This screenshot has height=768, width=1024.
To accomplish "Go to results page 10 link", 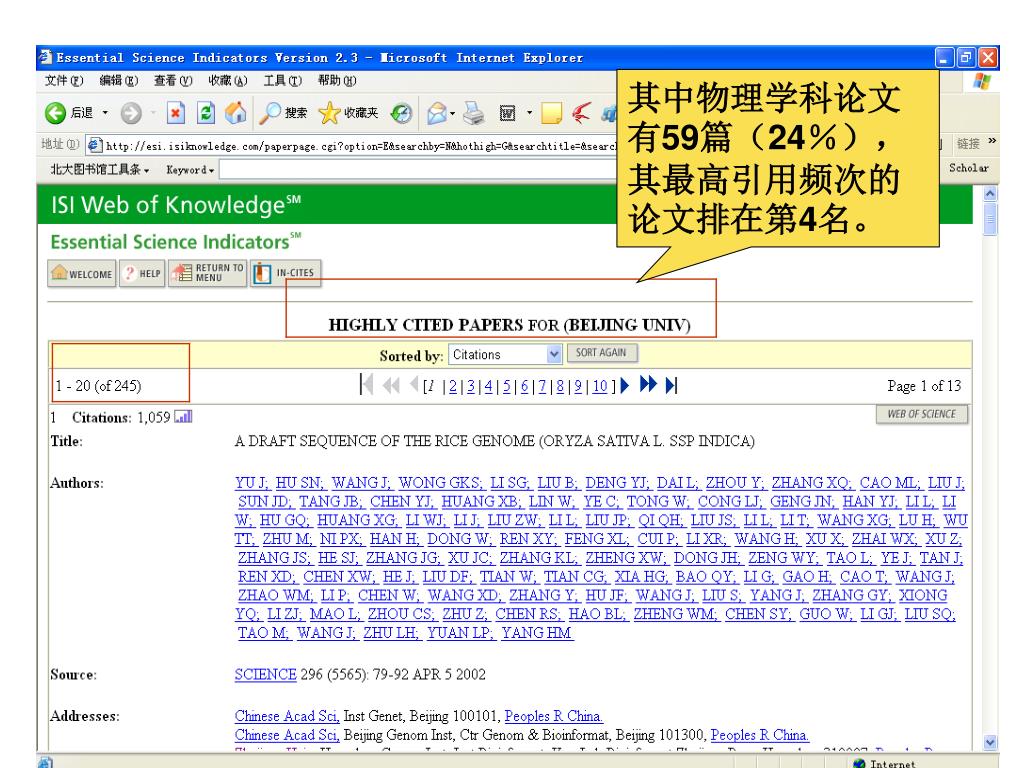I will coord(600,386).
